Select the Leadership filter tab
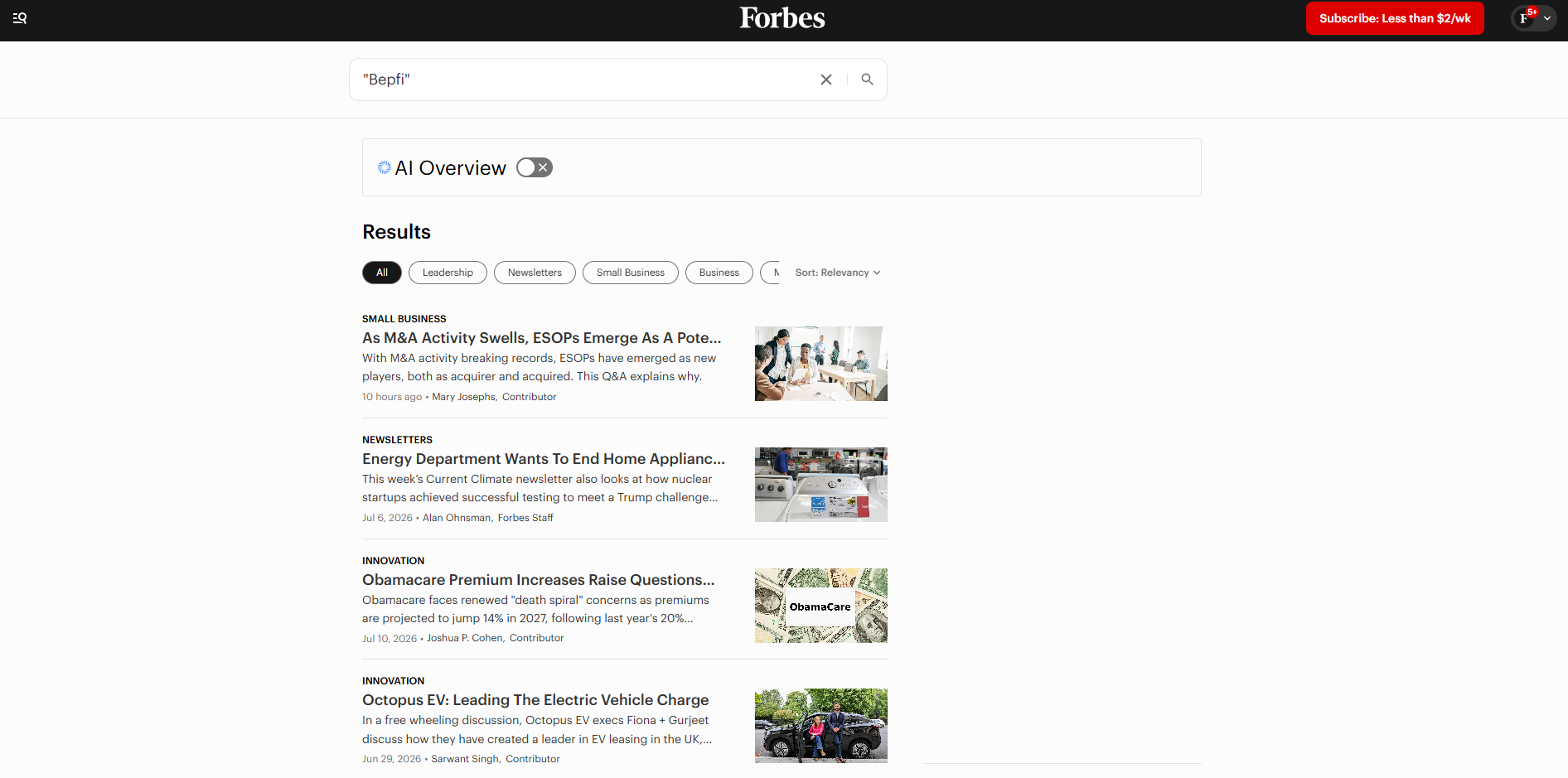Screen dimensions: 1568x778 (x=448, y=273)
